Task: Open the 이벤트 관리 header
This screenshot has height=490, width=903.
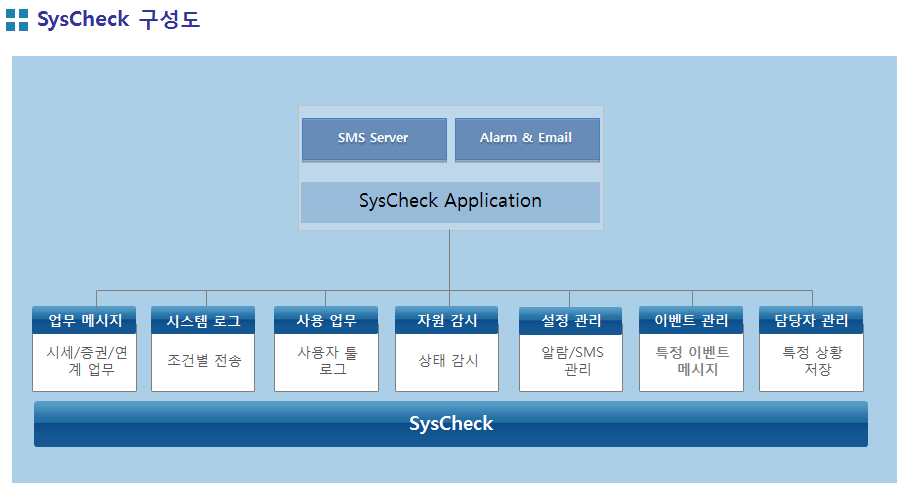Action: (x=691, y=320)
